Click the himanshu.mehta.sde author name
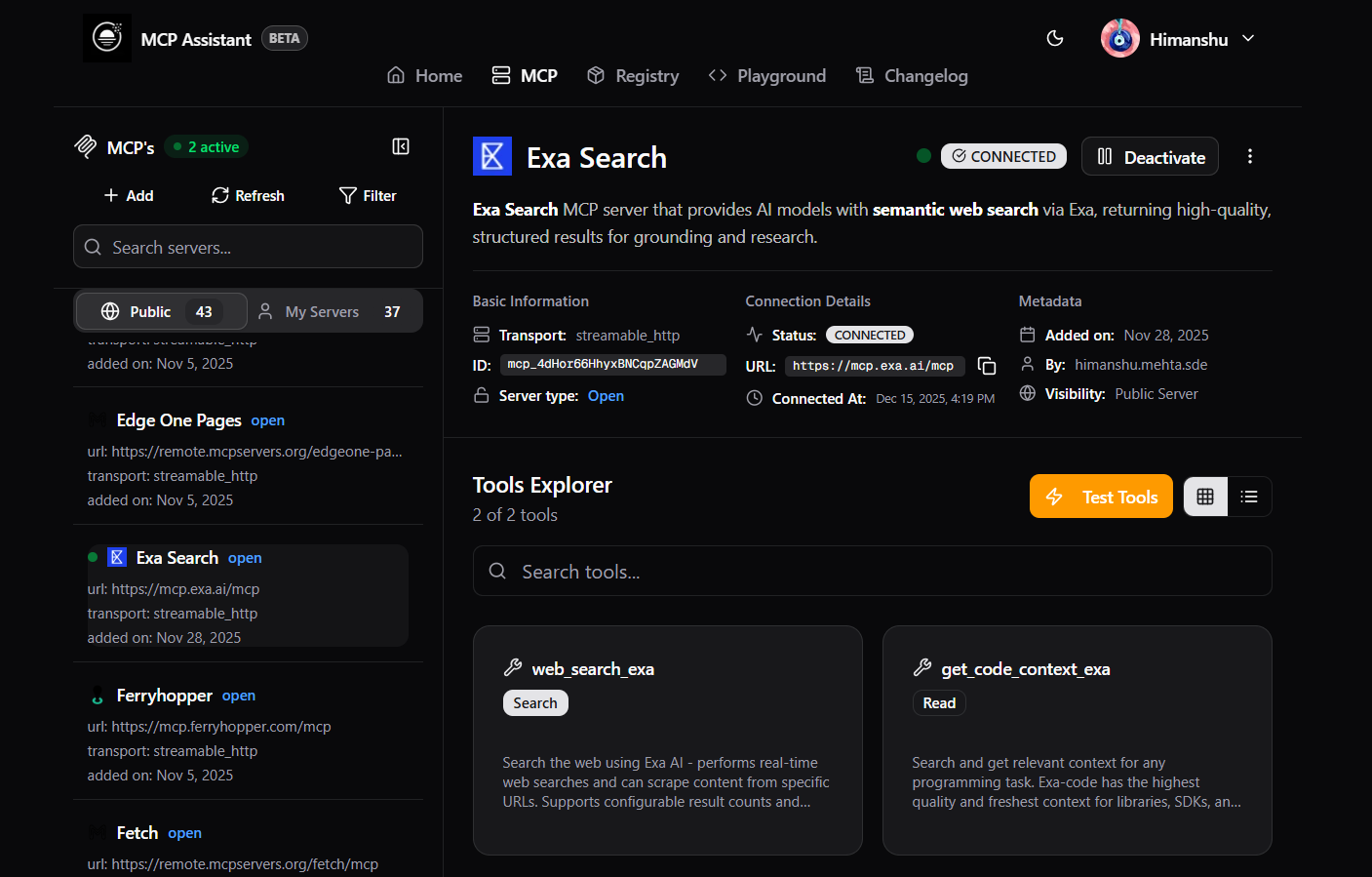The height and width of the screenshot is (877, 1372). [x=1141, y=364]
